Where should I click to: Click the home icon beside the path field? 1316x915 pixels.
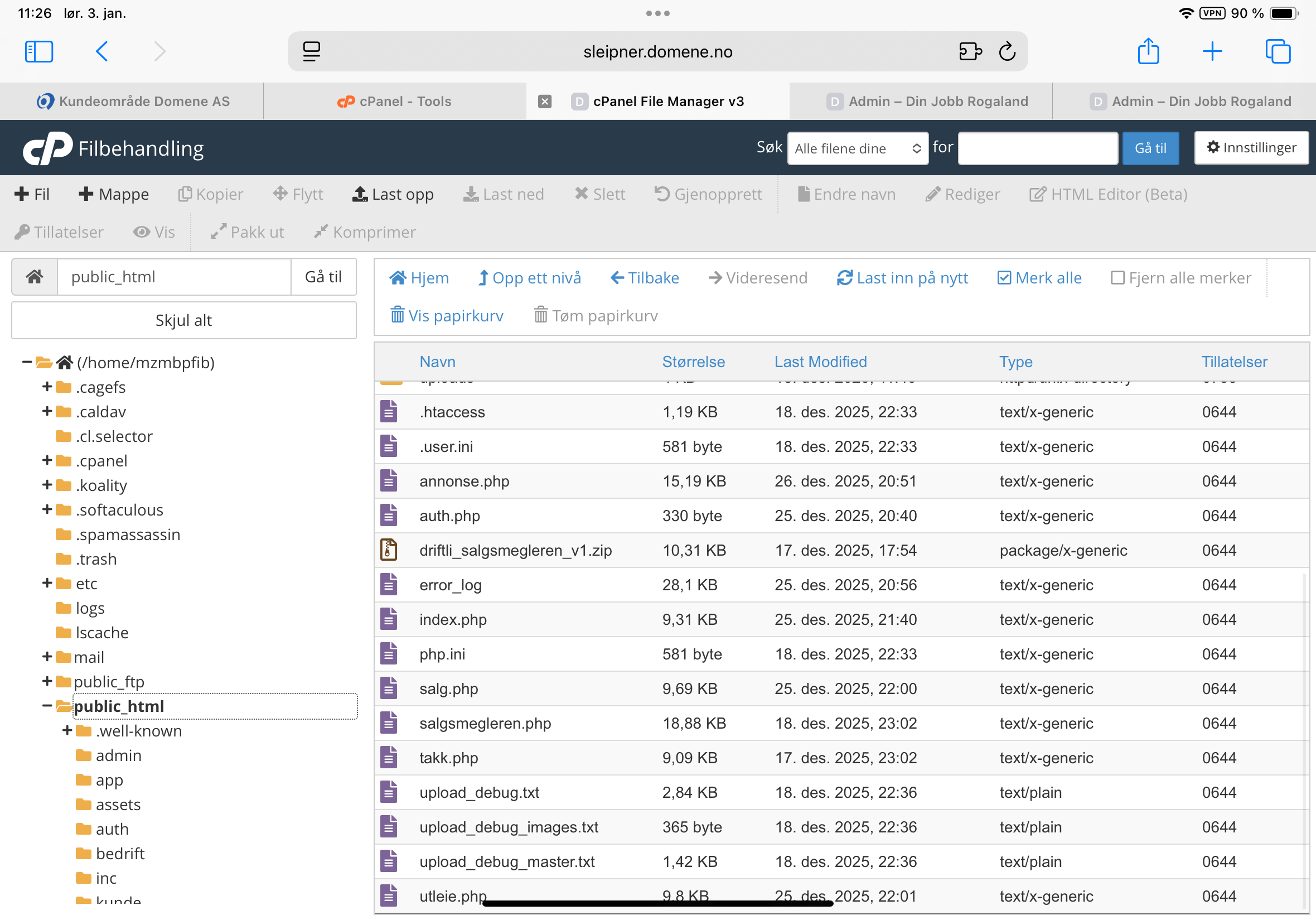(35, 277)
